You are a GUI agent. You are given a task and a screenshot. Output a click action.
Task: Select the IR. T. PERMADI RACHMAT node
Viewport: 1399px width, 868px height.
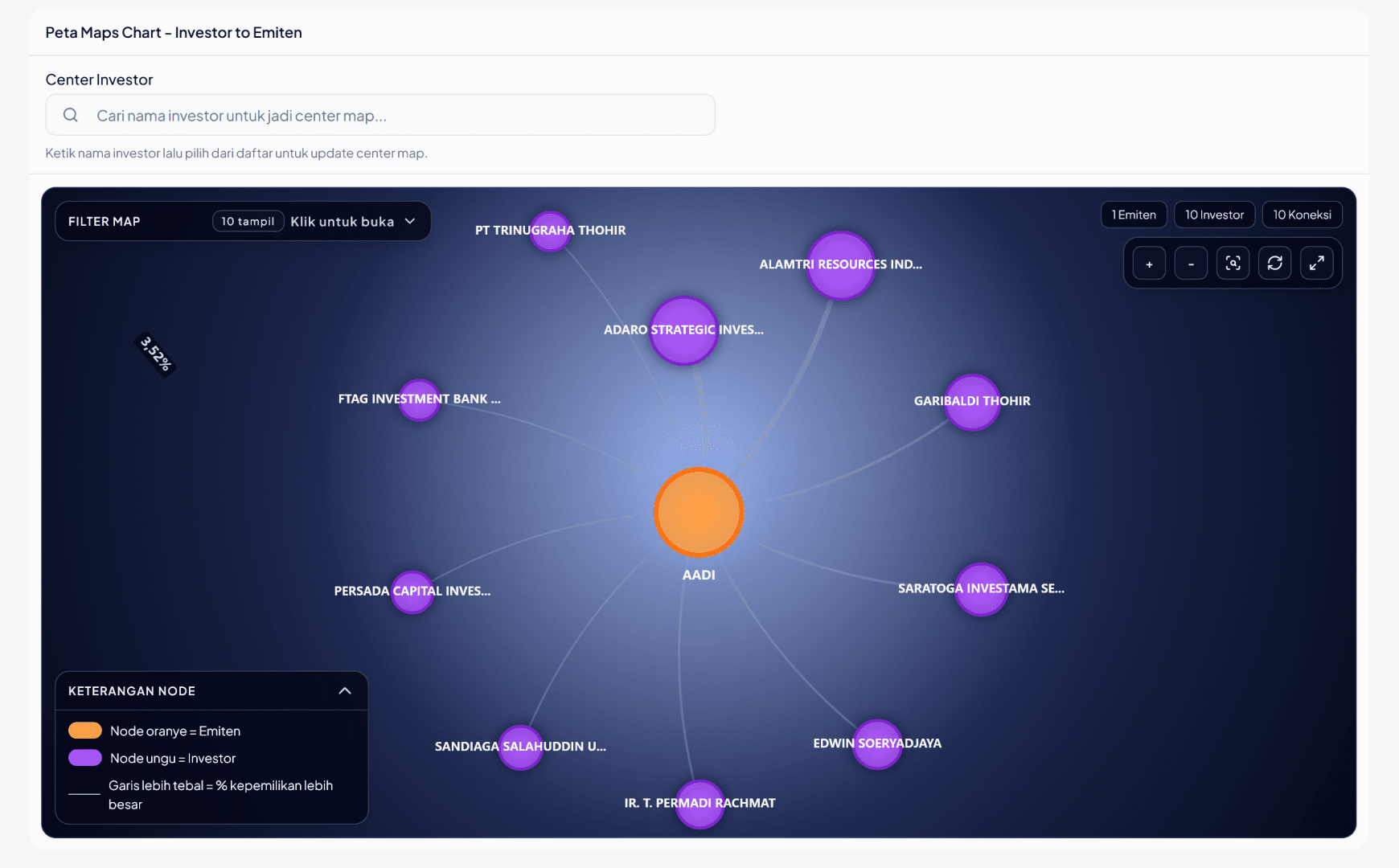click(699, 804)
